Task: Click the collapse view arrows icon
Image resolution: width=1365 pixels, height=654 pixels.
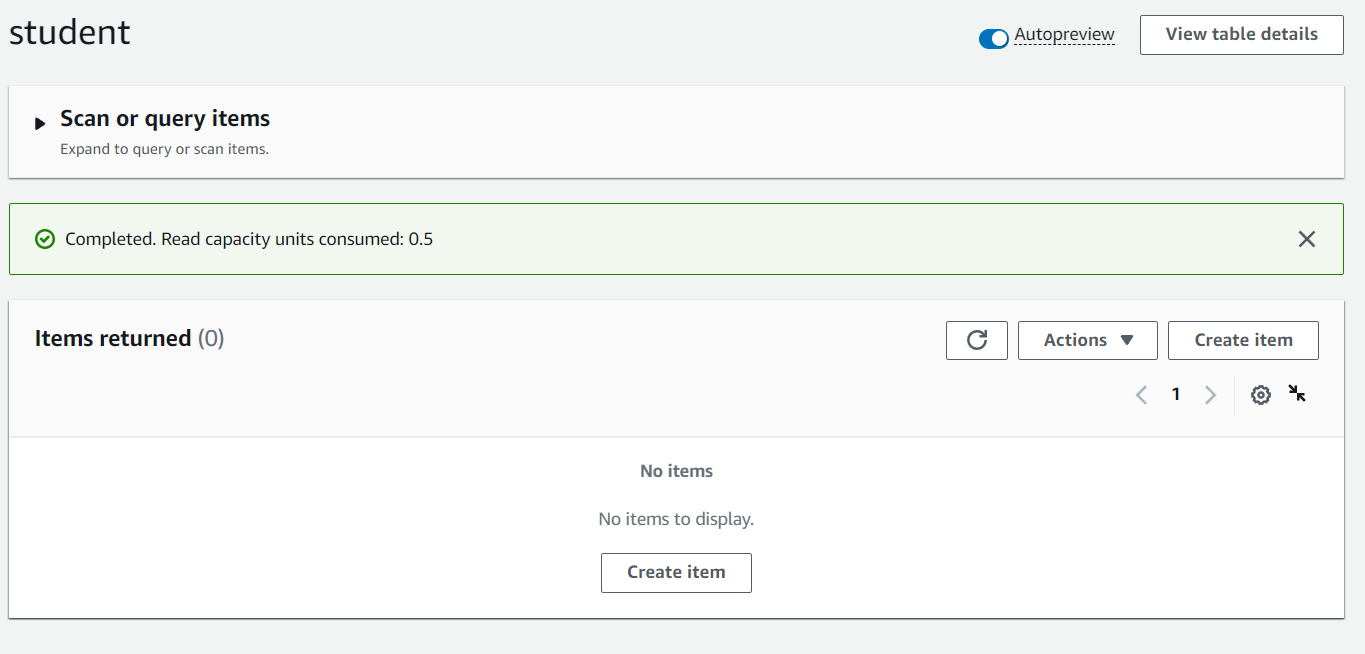Action: point(1297,393)
